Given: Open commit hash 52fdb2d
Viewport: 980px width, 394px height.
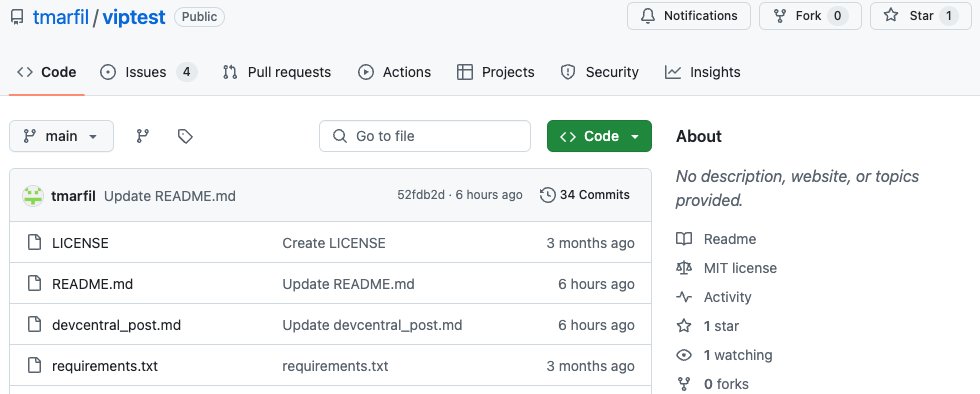Looking at the screenshot, I should 421,195.
